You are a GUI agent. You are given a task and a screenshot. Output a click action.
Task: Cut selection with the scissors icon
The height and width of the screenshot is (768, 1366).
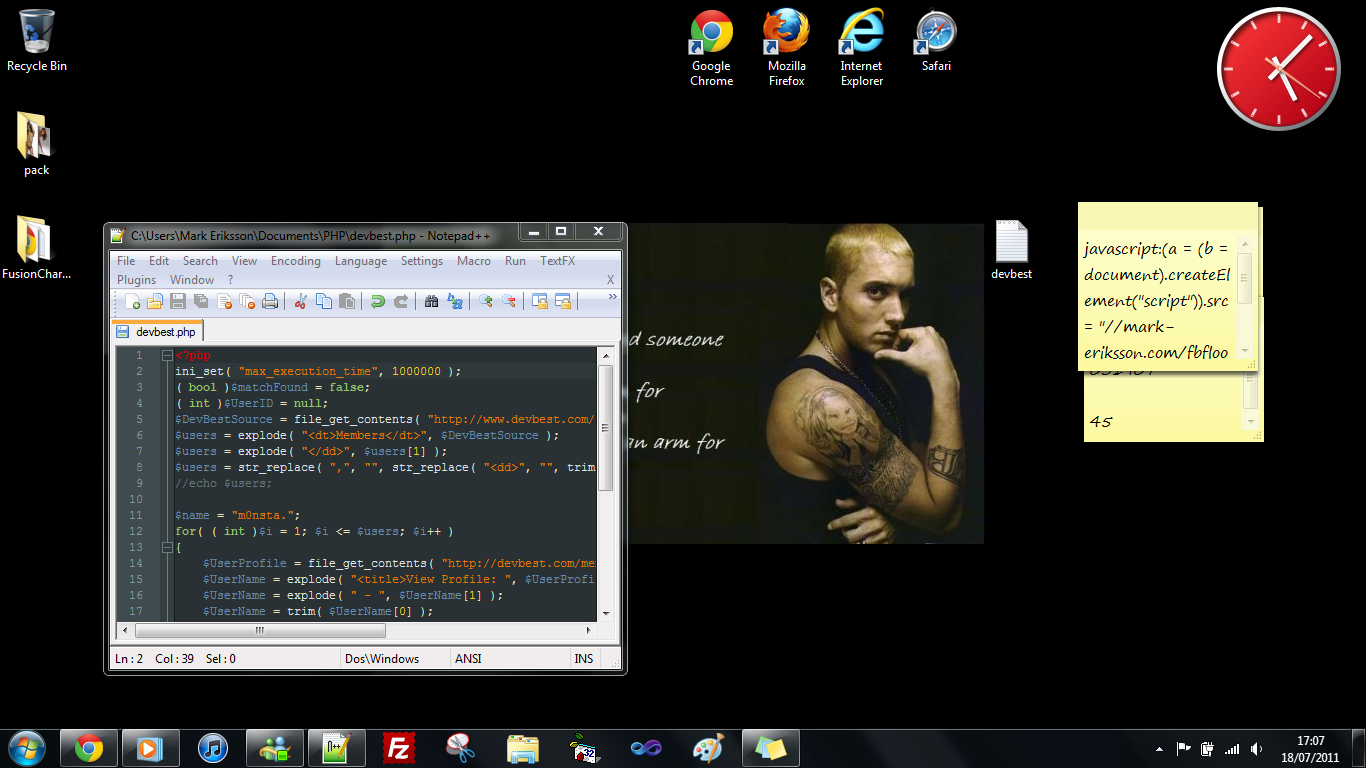[300, 301]
